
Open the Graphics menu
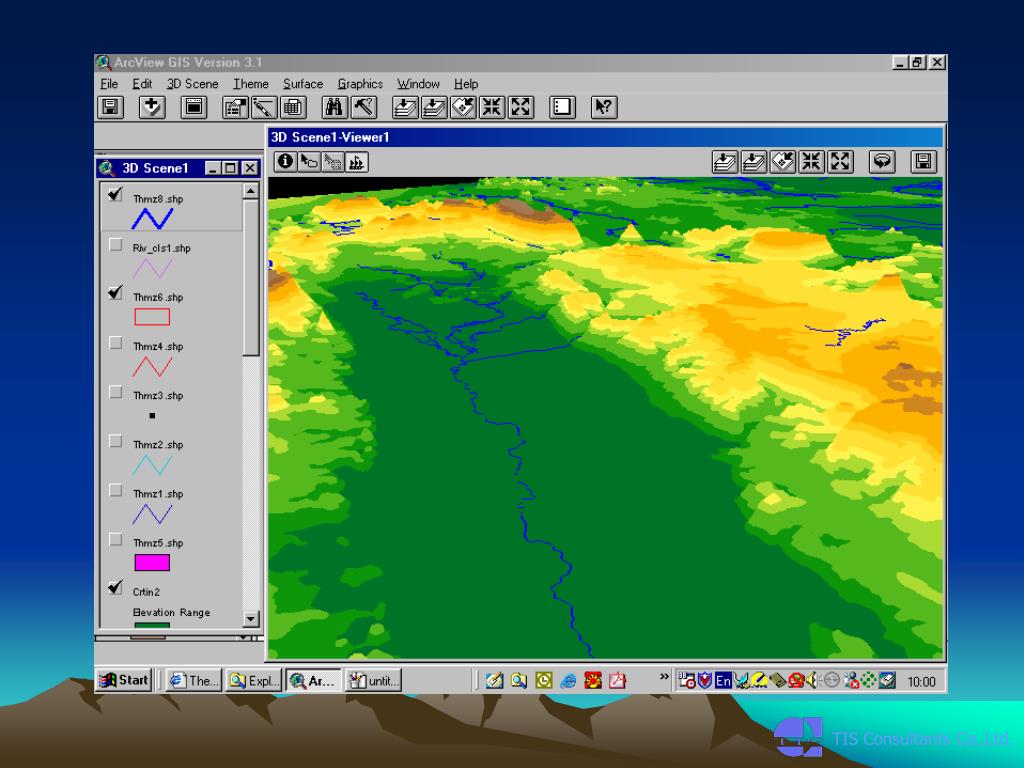[360, 84]
